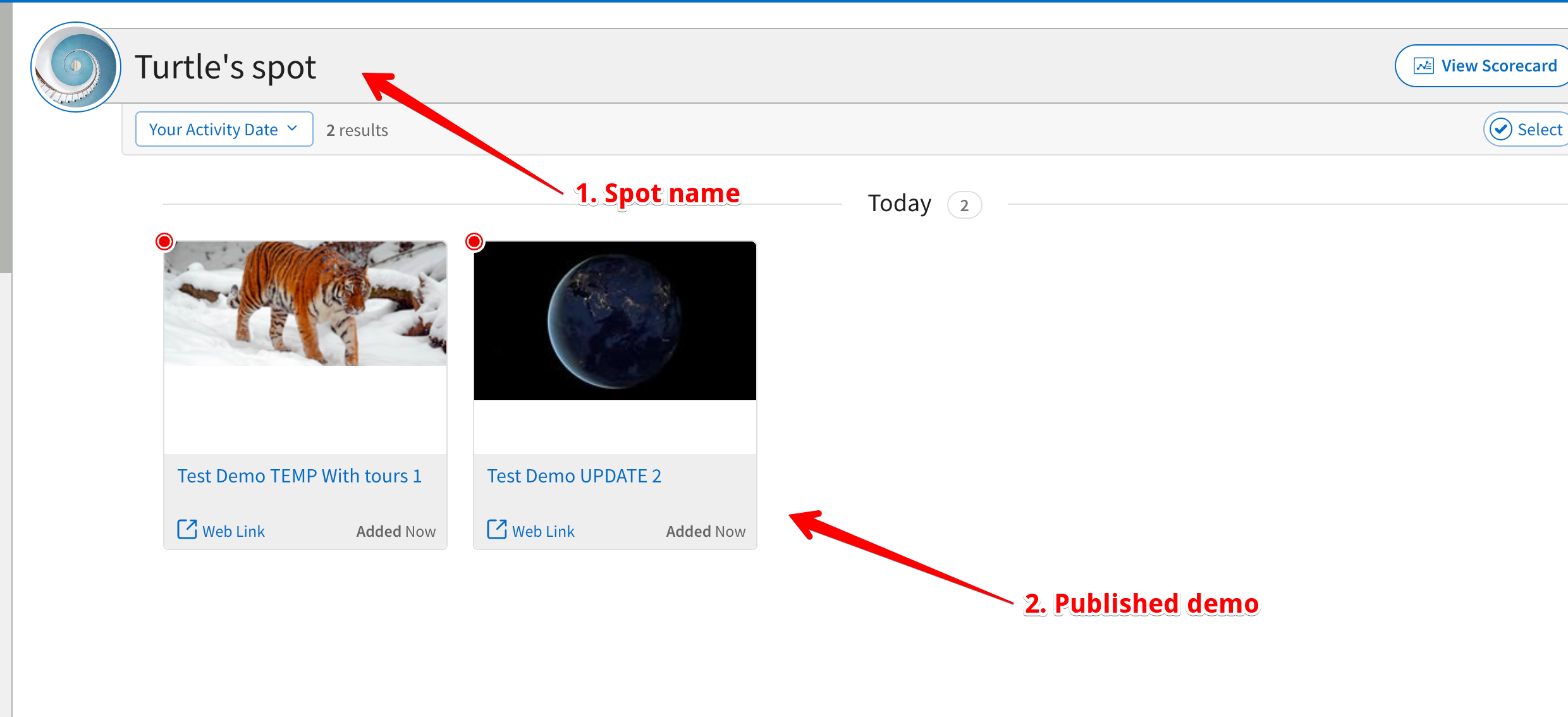Viewport: 1568px width, 717px height.
Task: Click the checkmark icon in Select
Action: 1501,129
